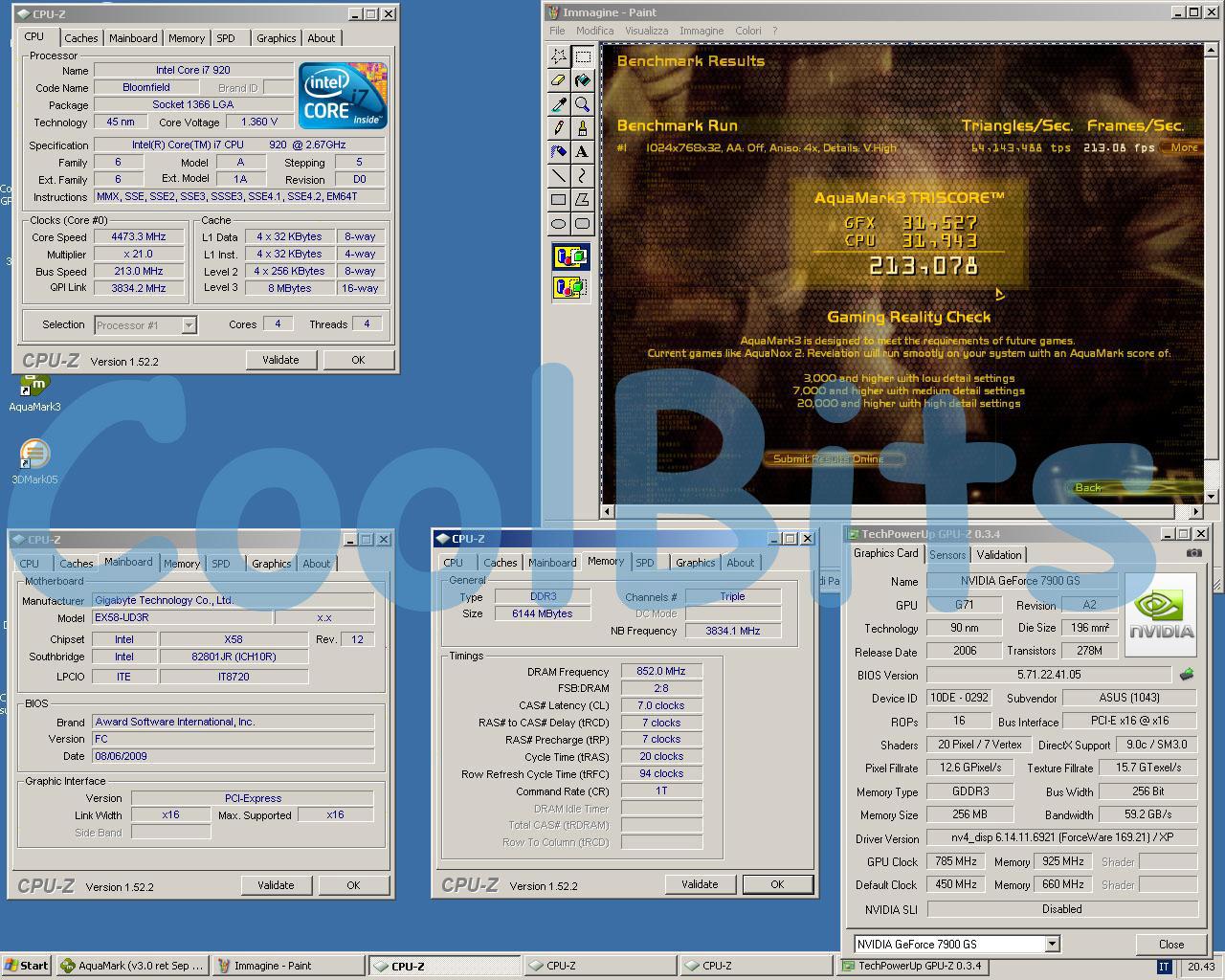Open the Modifica menu in Paint
The width and height of the screenshot is (1225, 980).
(594, 31)
